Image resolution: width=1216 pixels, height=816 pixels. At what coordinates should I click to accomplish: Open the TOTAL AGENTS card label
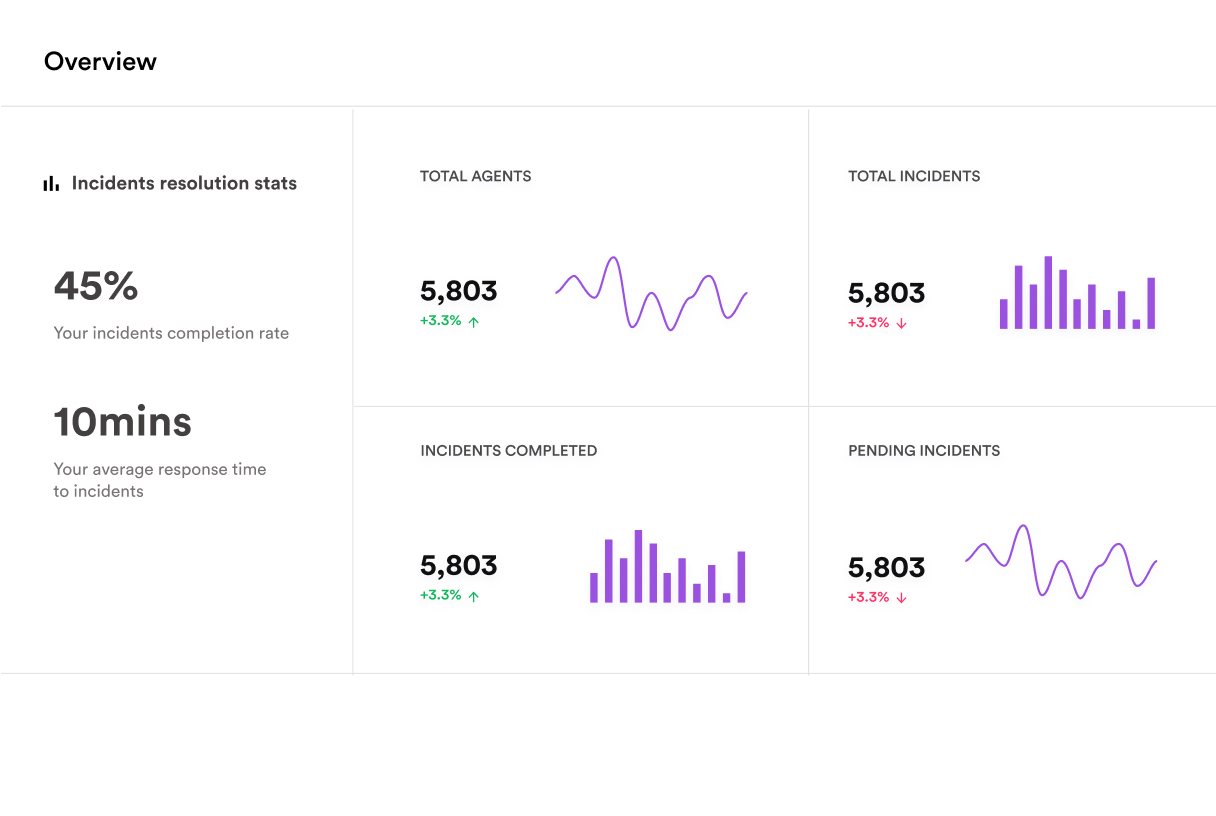(475, 176)
